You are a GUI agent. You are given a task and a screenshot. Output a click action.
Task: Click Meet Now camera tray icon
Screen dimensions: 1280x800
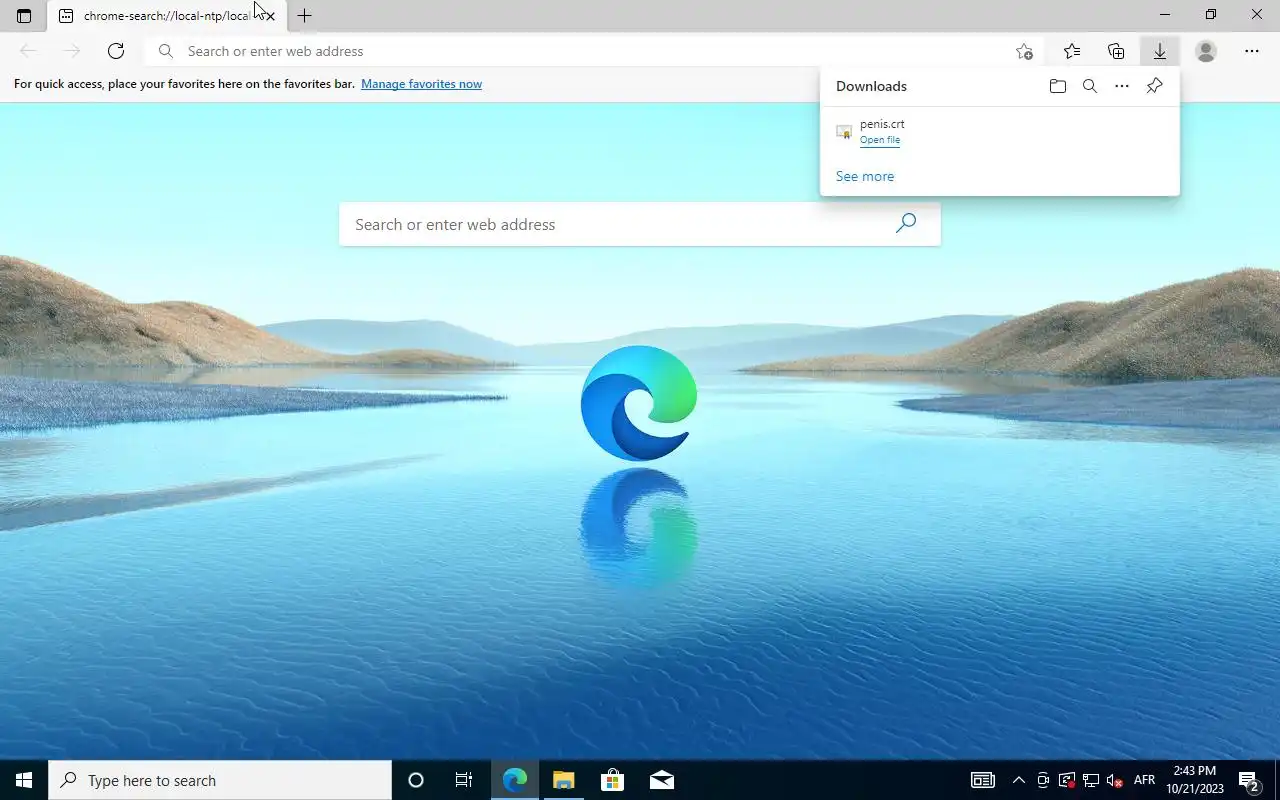(1043, 780)
